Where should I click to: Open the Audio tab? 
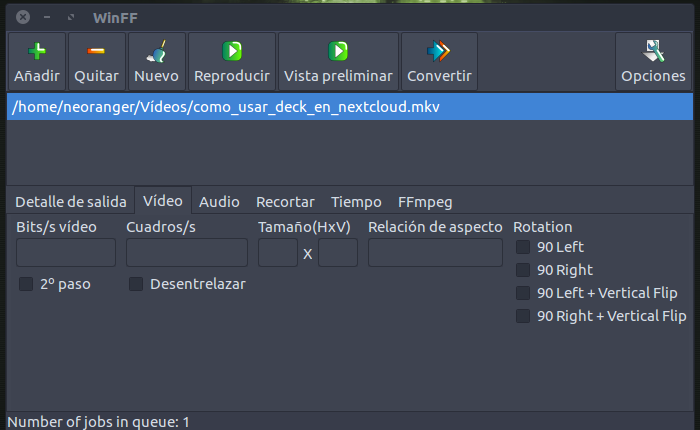(x=219, y=201)
